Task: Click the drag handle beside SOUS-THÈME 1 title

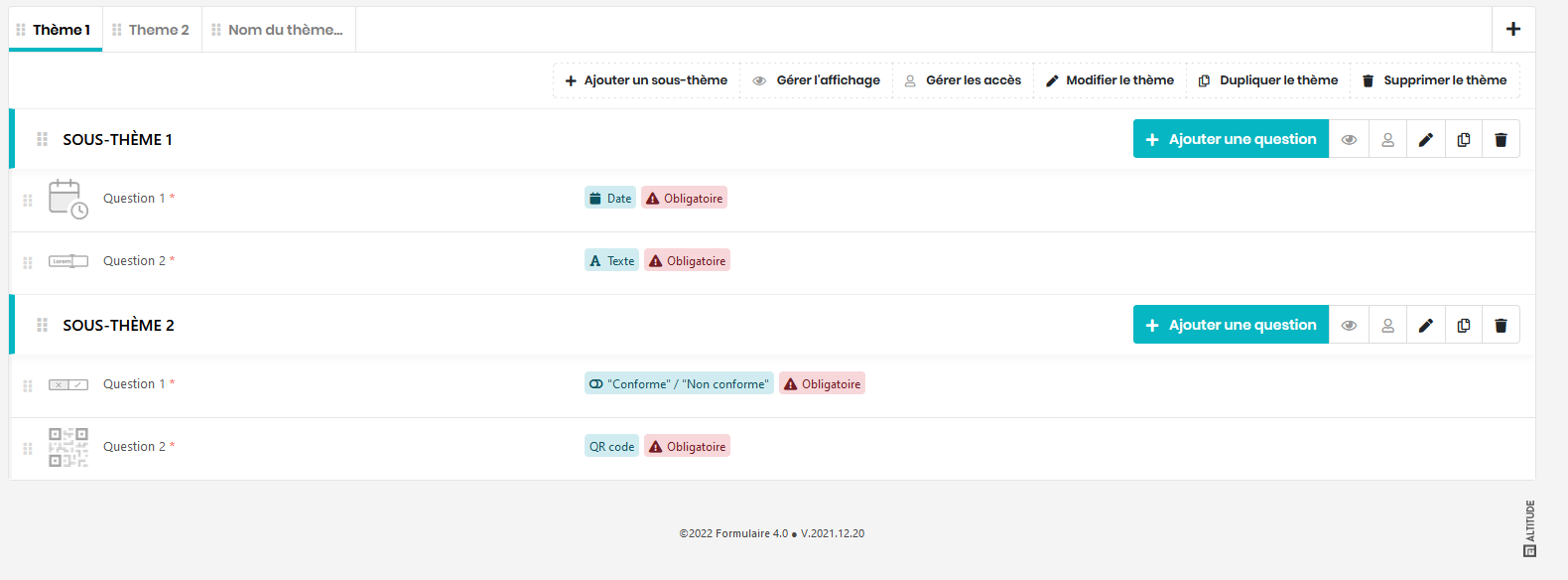Action: 42,140
